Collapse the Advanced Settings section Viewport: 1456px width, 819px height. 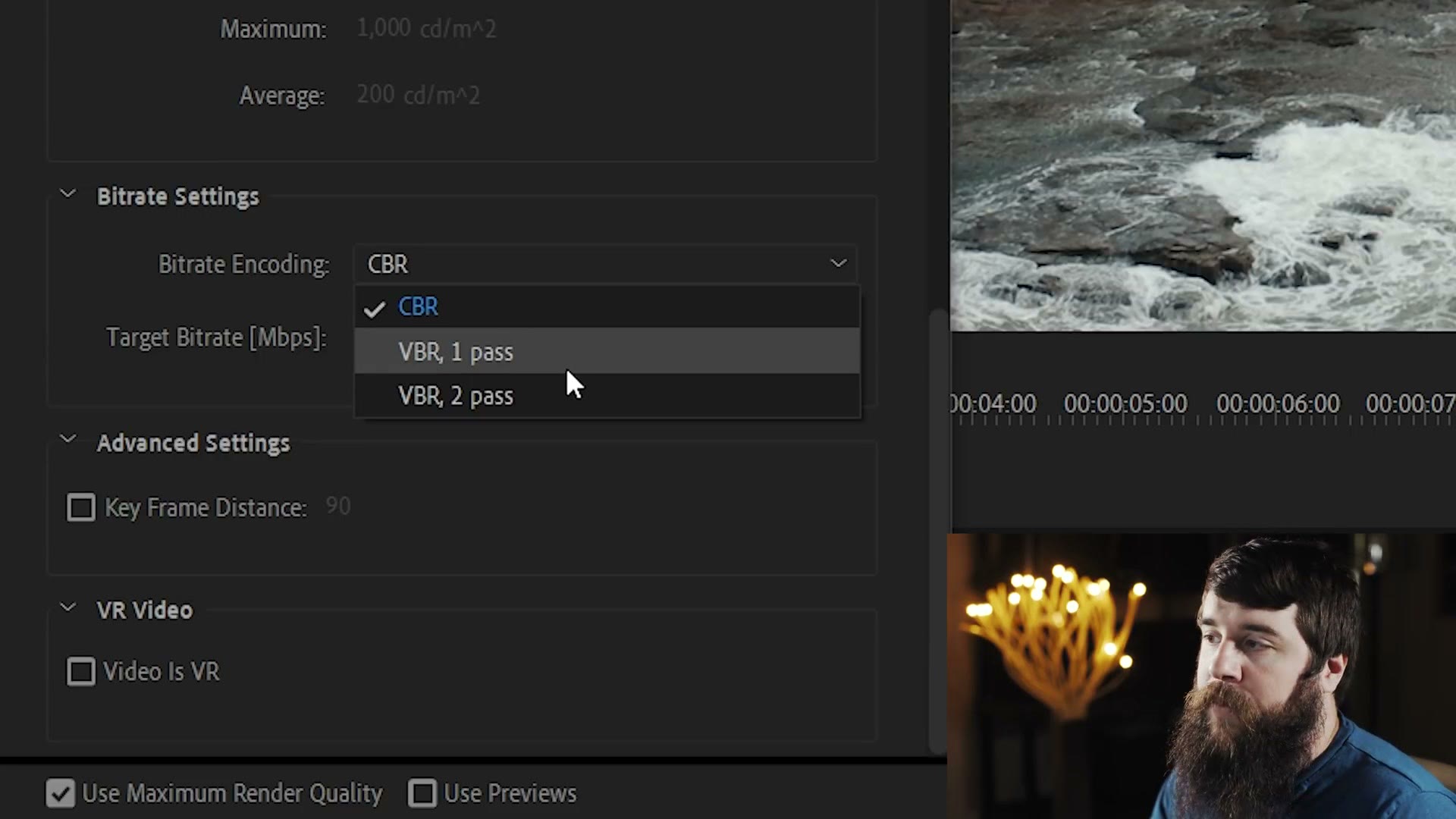pos(67,440)
